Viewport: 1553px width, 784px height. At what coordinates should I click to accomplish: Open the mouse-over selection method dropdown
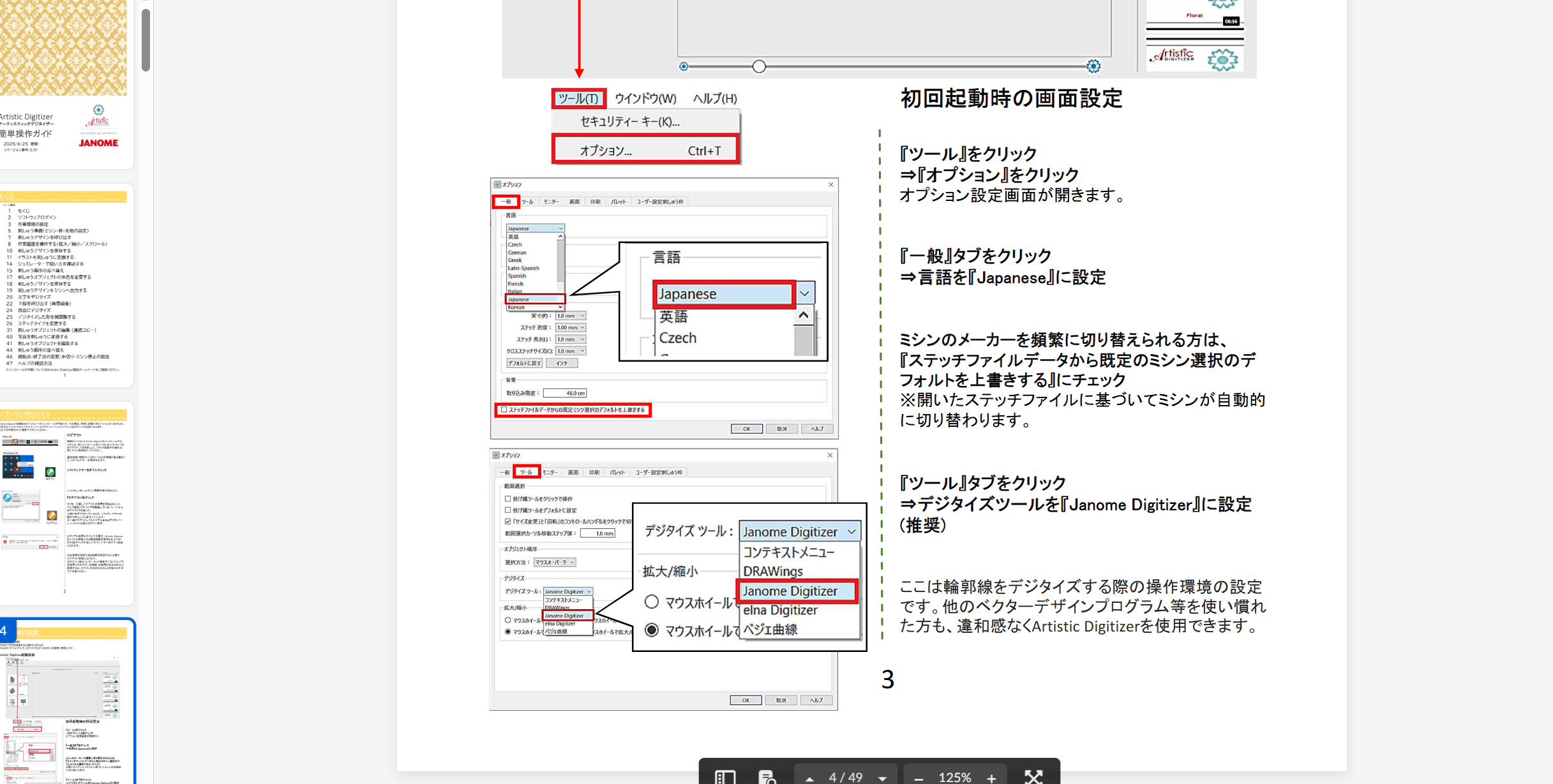(x=555, y=562)
